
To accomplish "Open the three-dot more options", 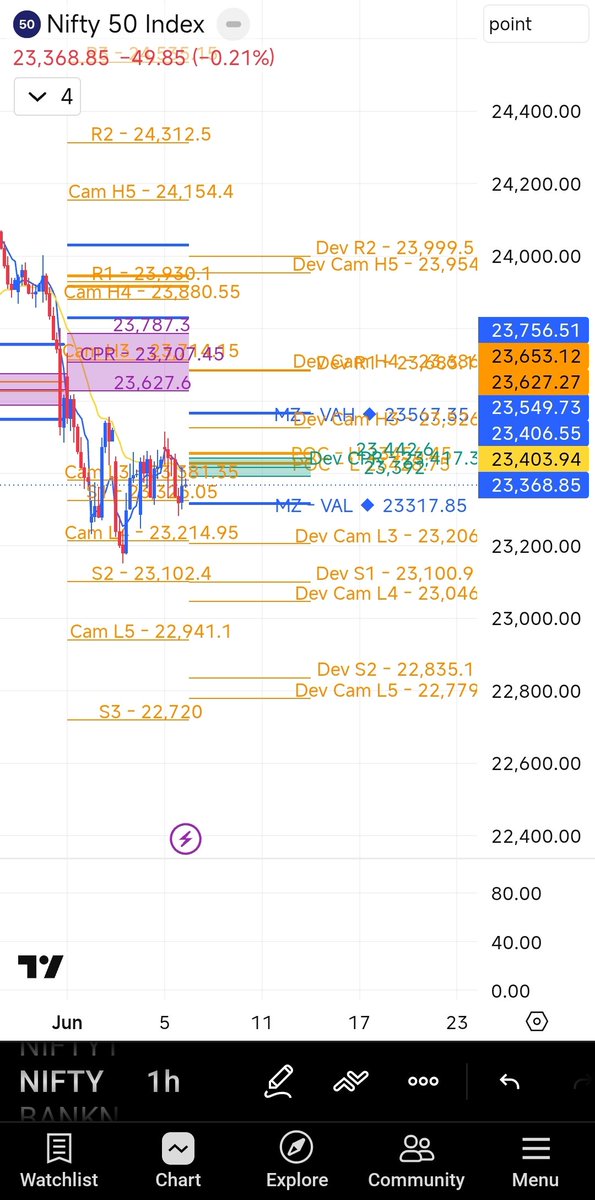I will click(423, 1081).
